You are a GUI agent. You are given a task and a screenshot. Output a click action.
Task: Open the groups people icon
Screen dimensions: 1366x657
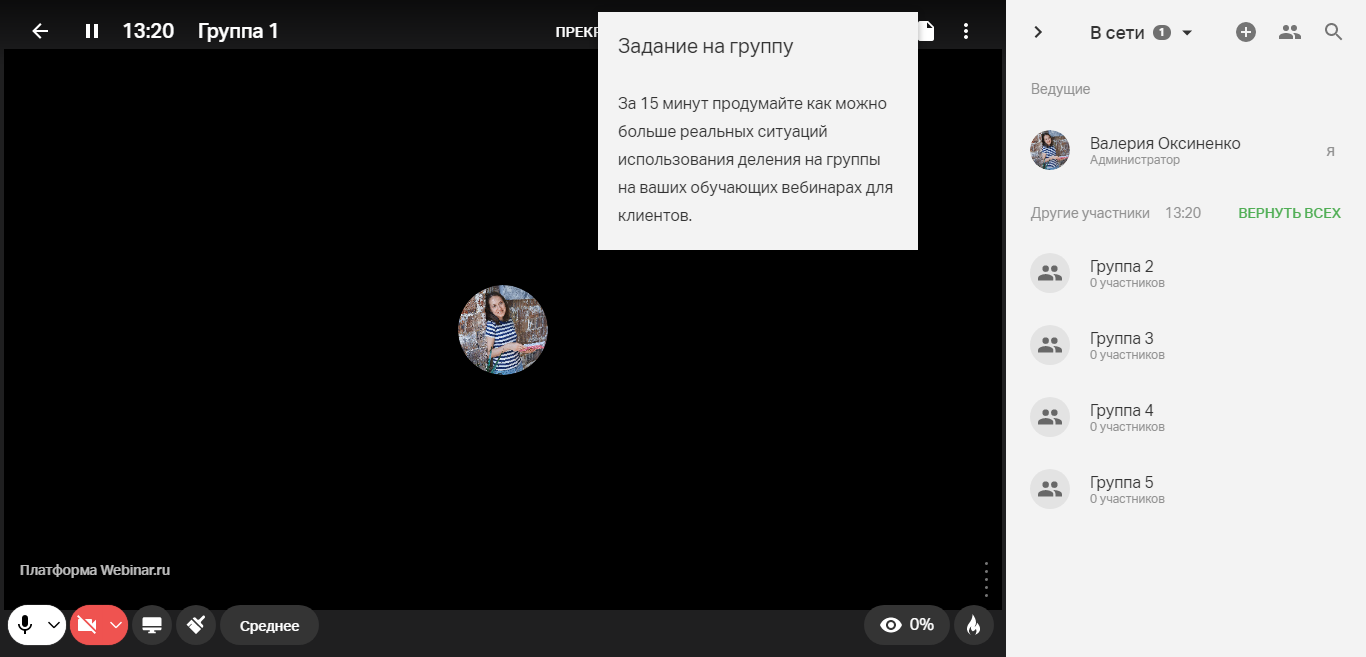pyautogui.click(x=1290, y=32)
